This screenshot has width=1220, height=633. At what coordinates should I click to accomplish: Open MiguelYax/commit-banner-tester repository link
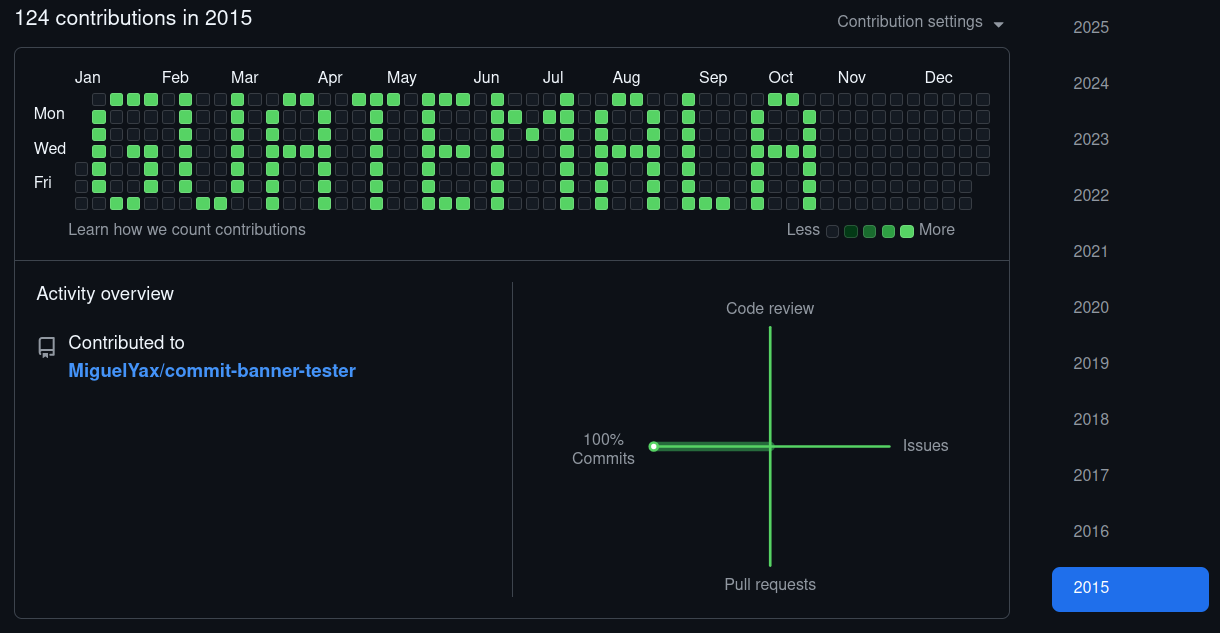click(212, 371)
